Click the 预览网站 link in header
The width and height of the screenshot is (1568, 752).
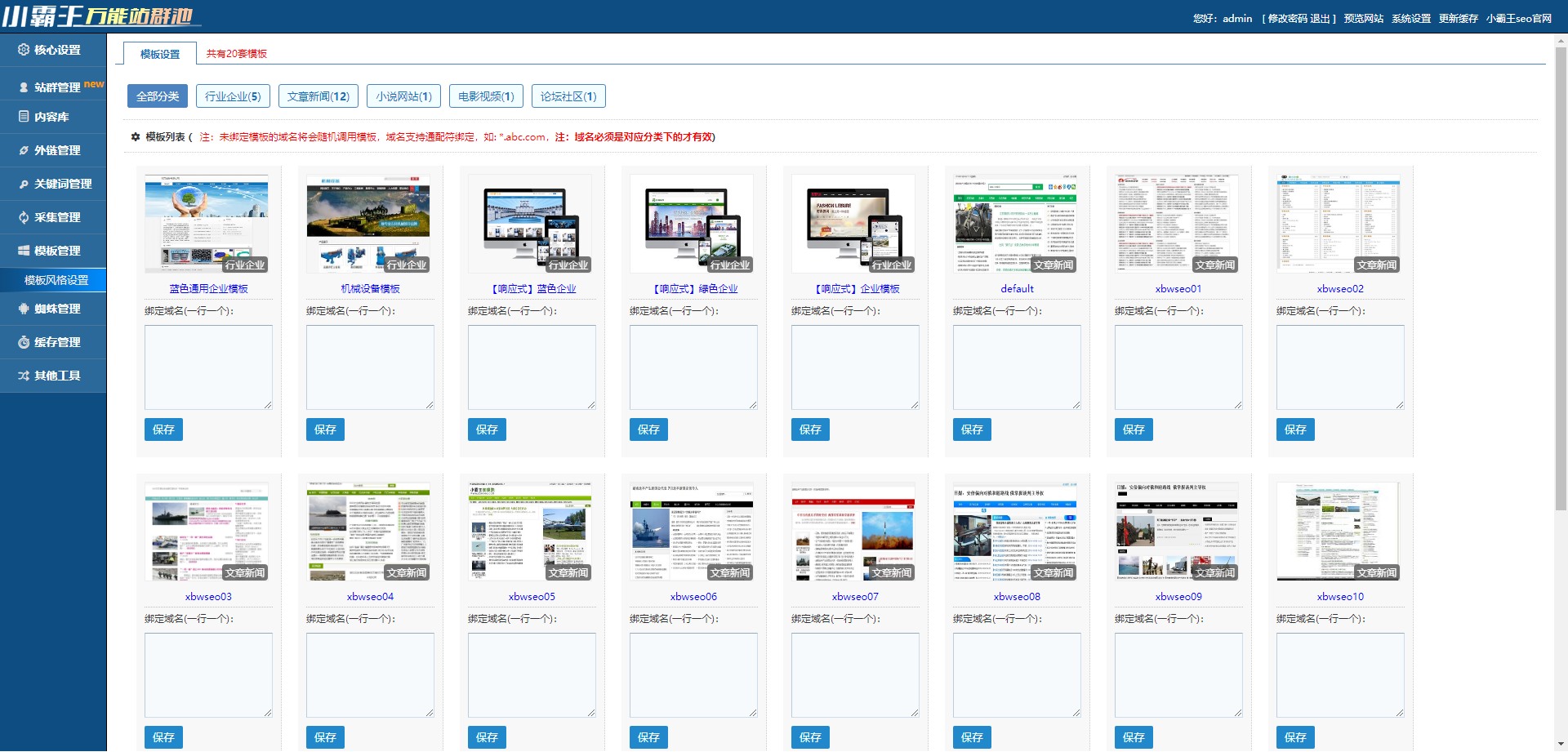click(x=1364, y=18)
